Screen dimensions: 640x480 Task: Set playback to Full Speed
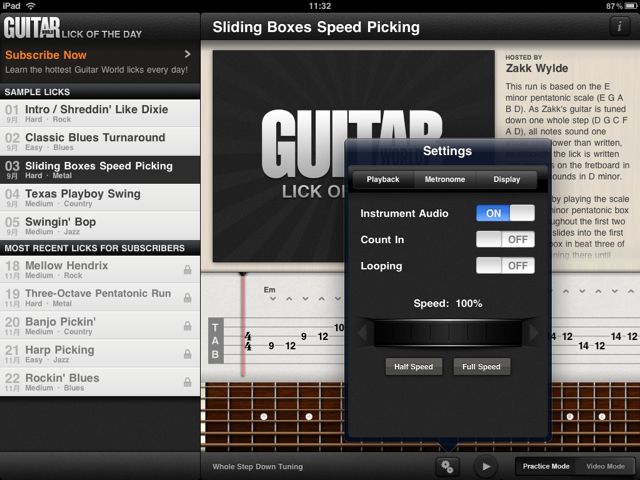tap(481, 367)
